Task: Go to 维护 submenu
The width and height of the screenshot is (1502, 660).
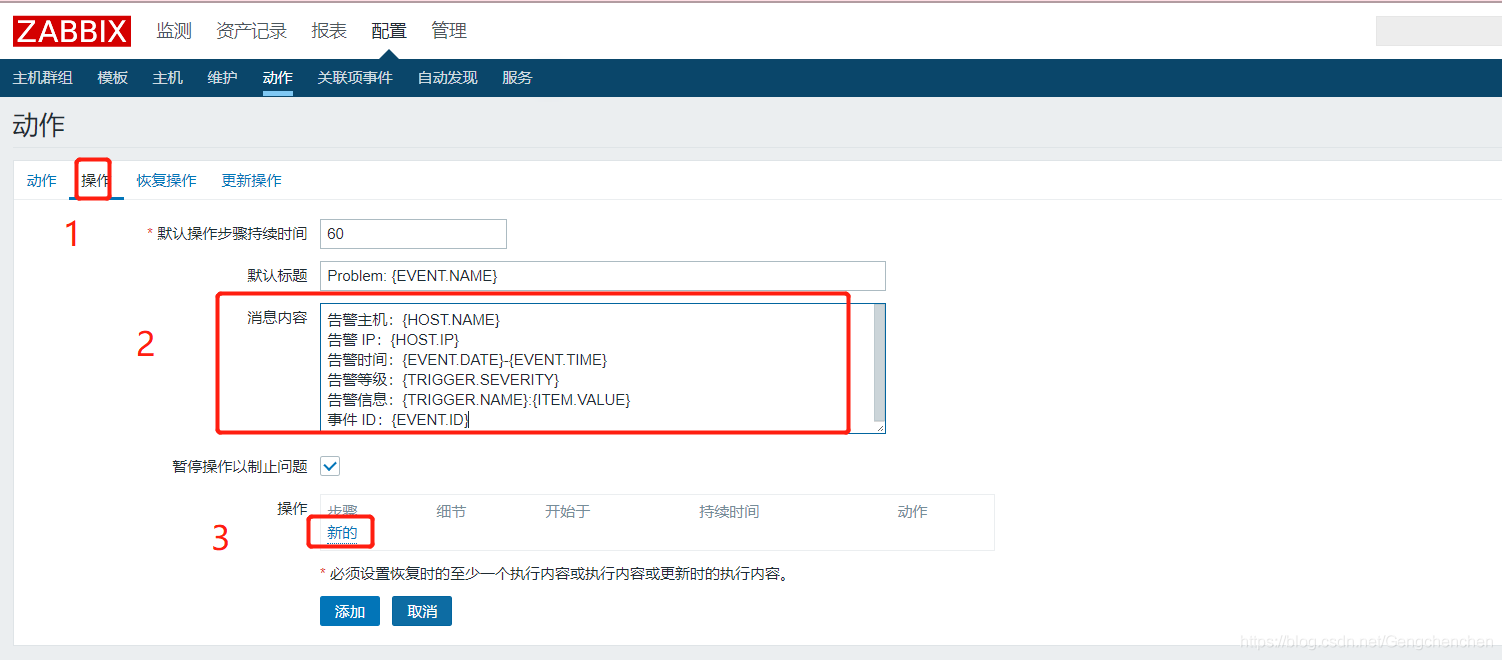Action: [223, 78]
